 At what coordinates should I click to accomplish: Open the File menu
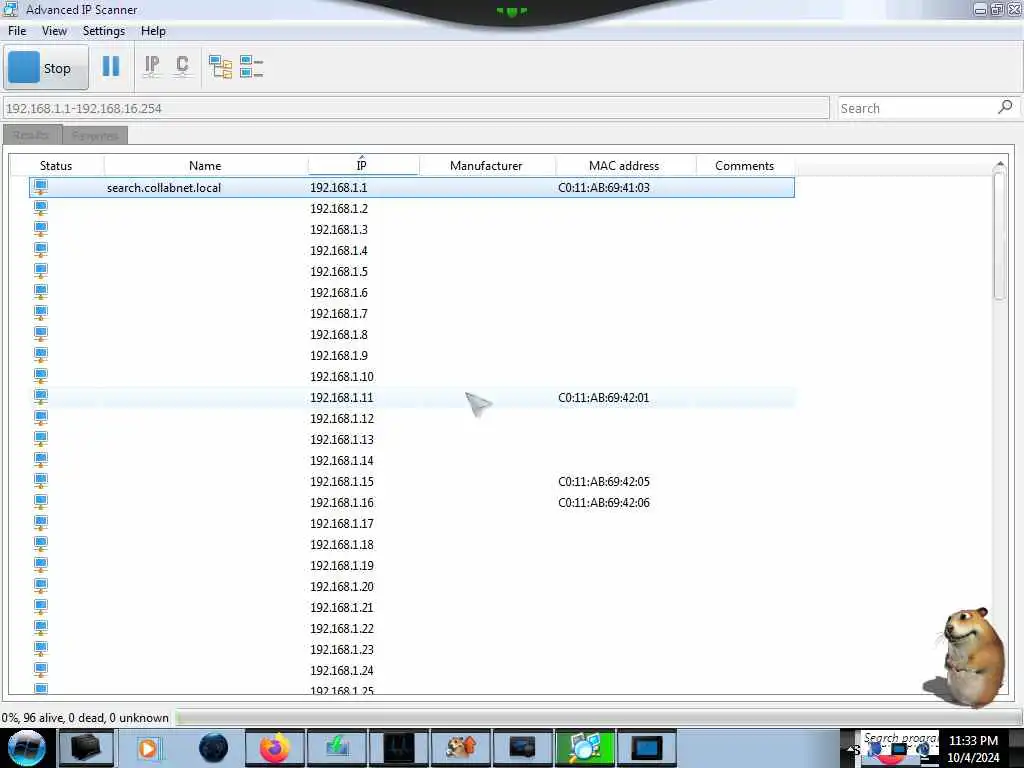[x=17, y=31]
